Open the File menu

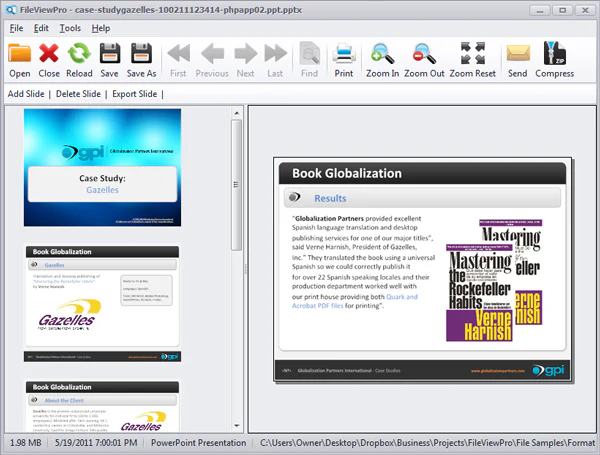tap(16, 28)
